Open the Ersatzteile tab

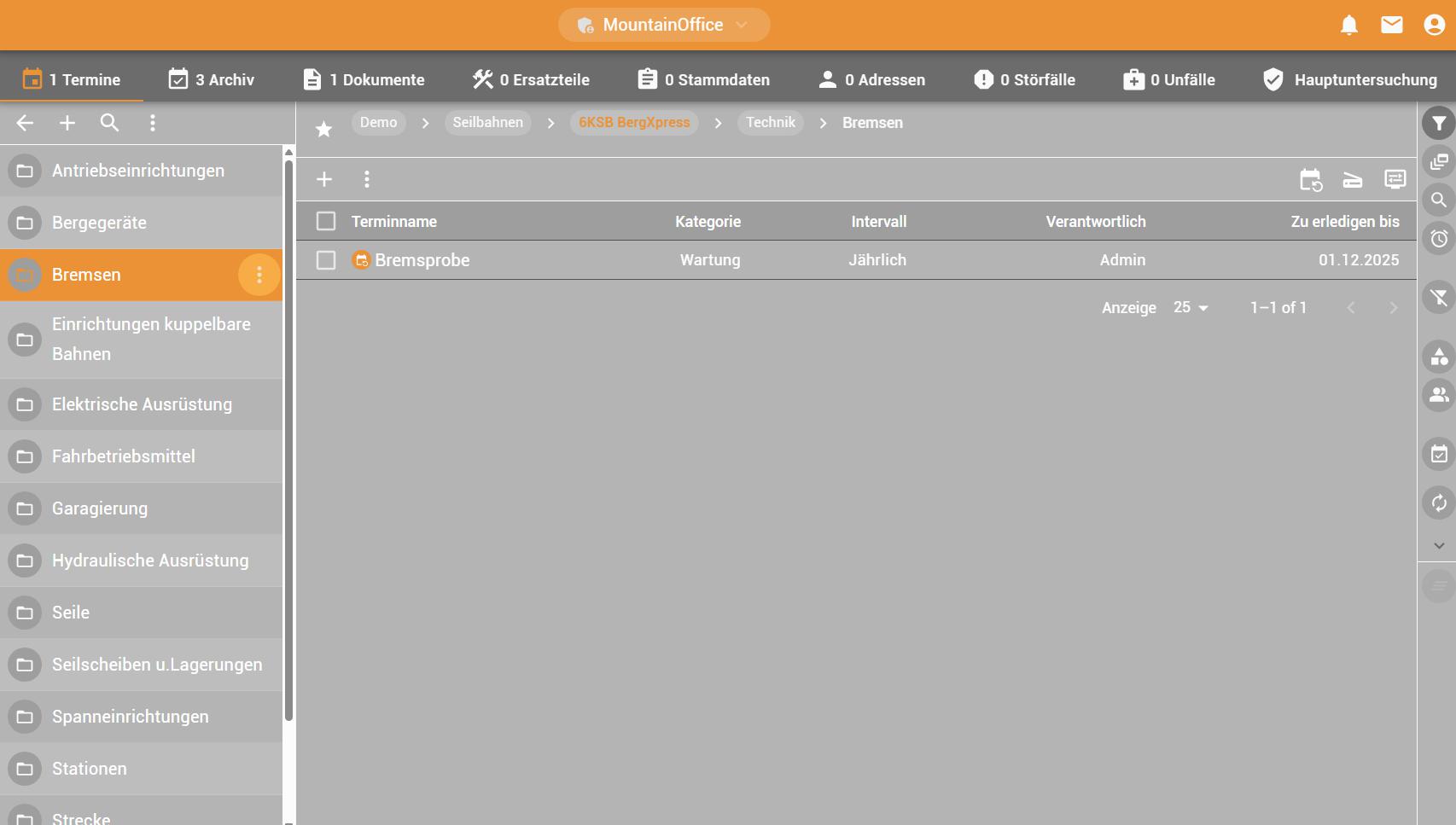[531, 79]
